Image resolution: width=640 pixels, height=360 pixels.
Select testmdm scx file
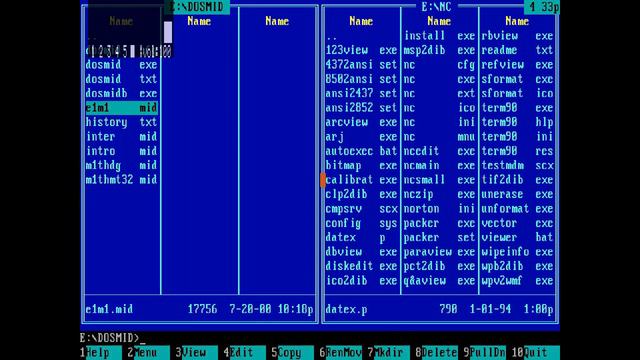pos(518,165)
